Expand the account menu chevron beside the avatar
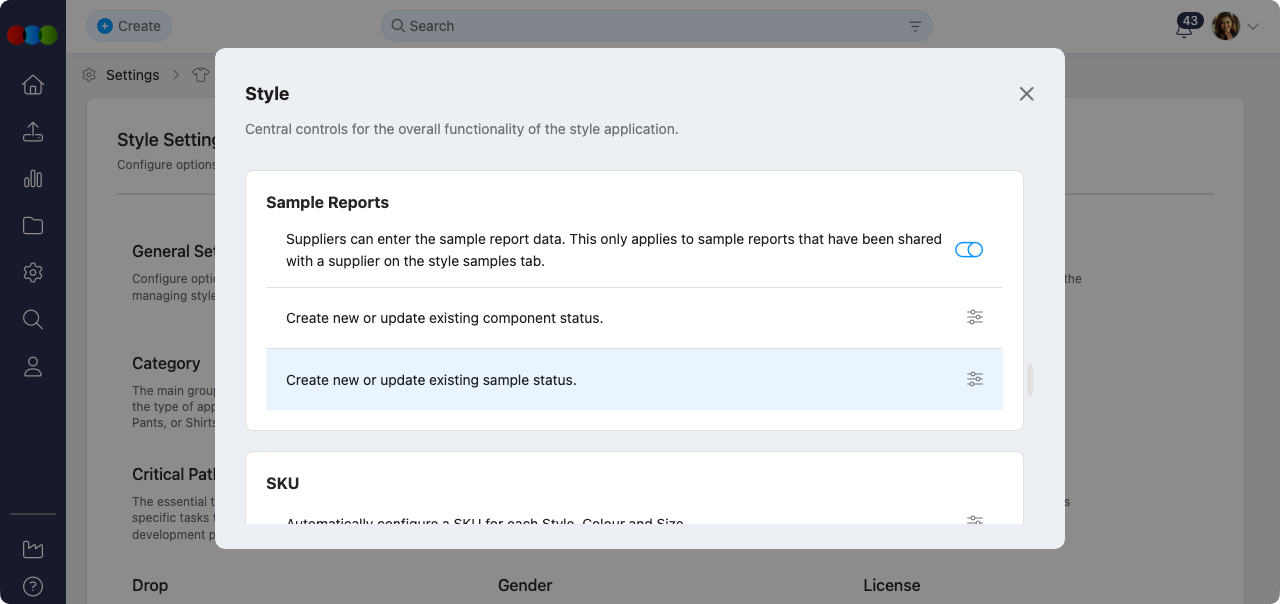The width and height of the screenshot is (1280, 604). [x=1252, y=27]
